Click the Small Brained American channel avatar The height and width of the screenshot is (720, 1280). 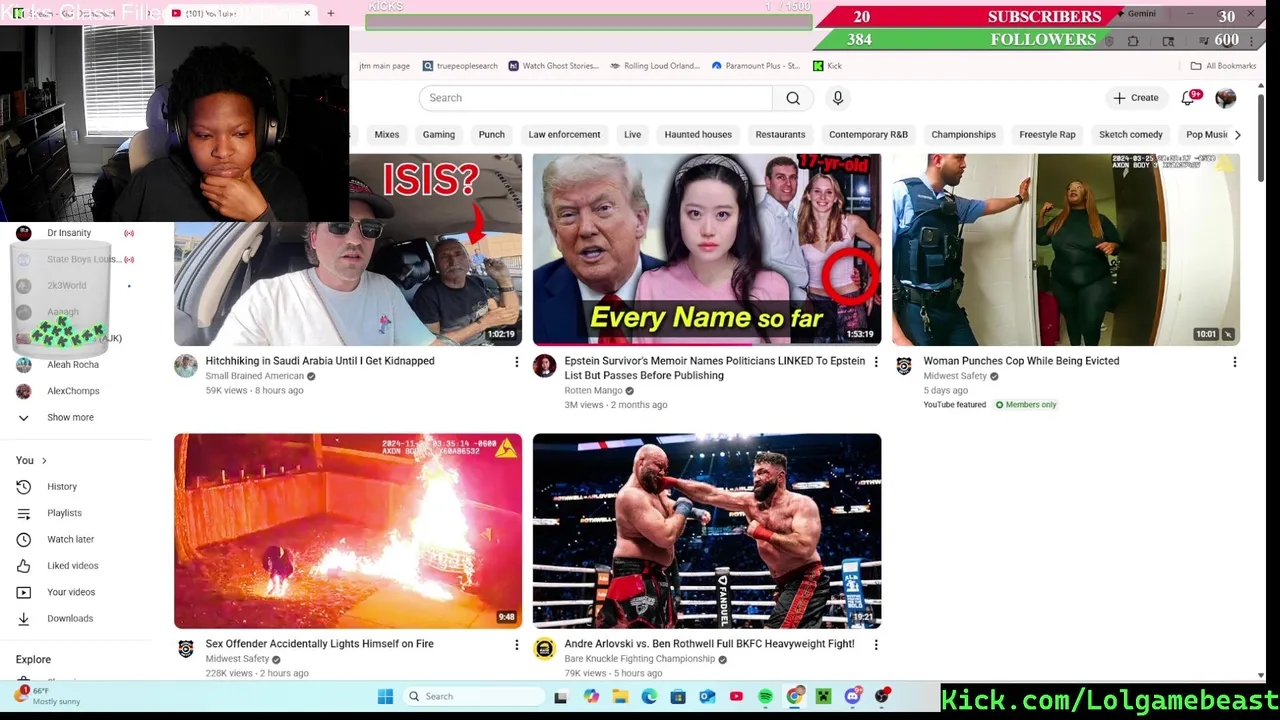186,366
